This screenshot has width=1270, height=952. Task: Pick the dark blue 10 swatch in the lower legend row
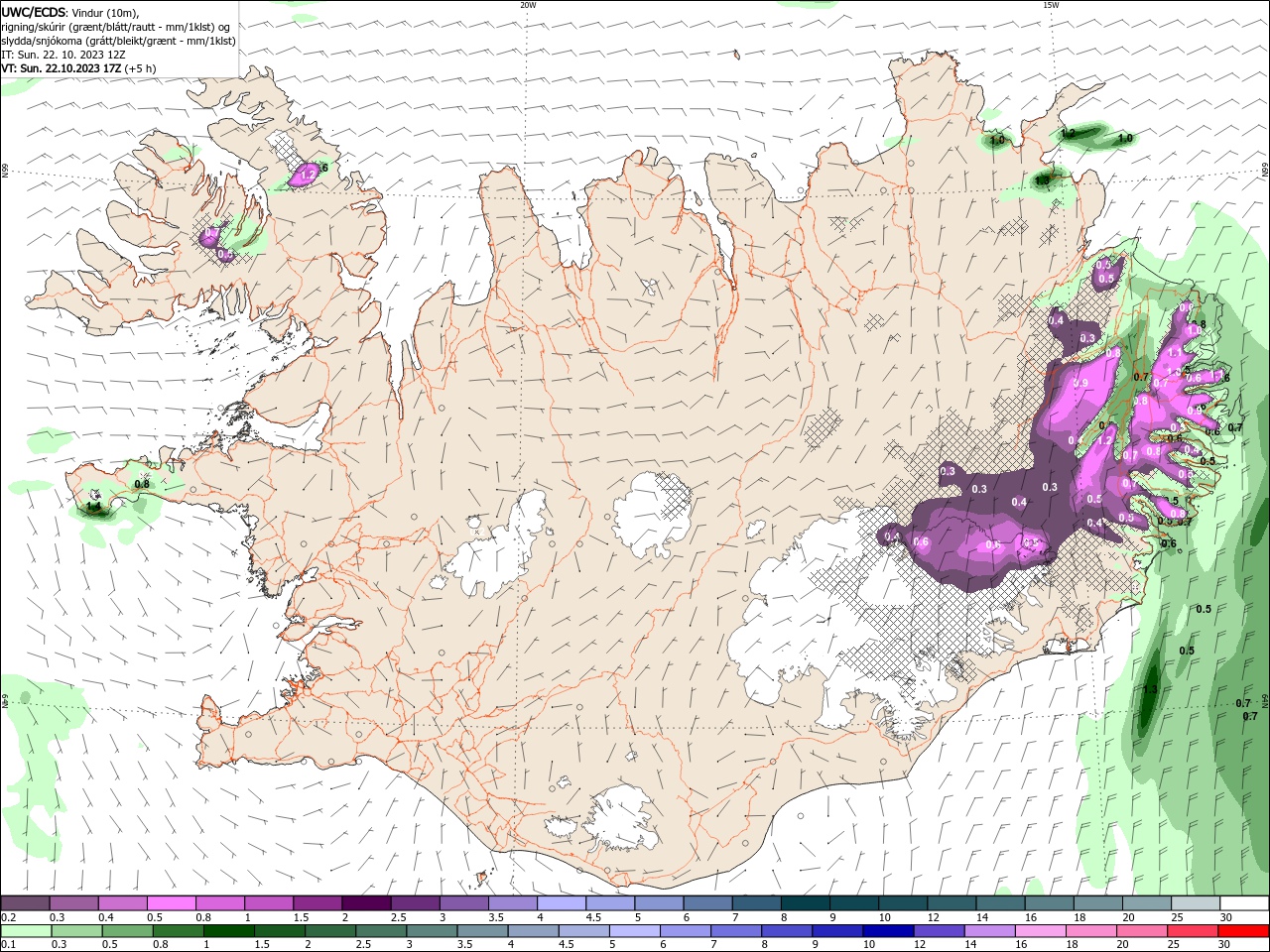point(887,931)
